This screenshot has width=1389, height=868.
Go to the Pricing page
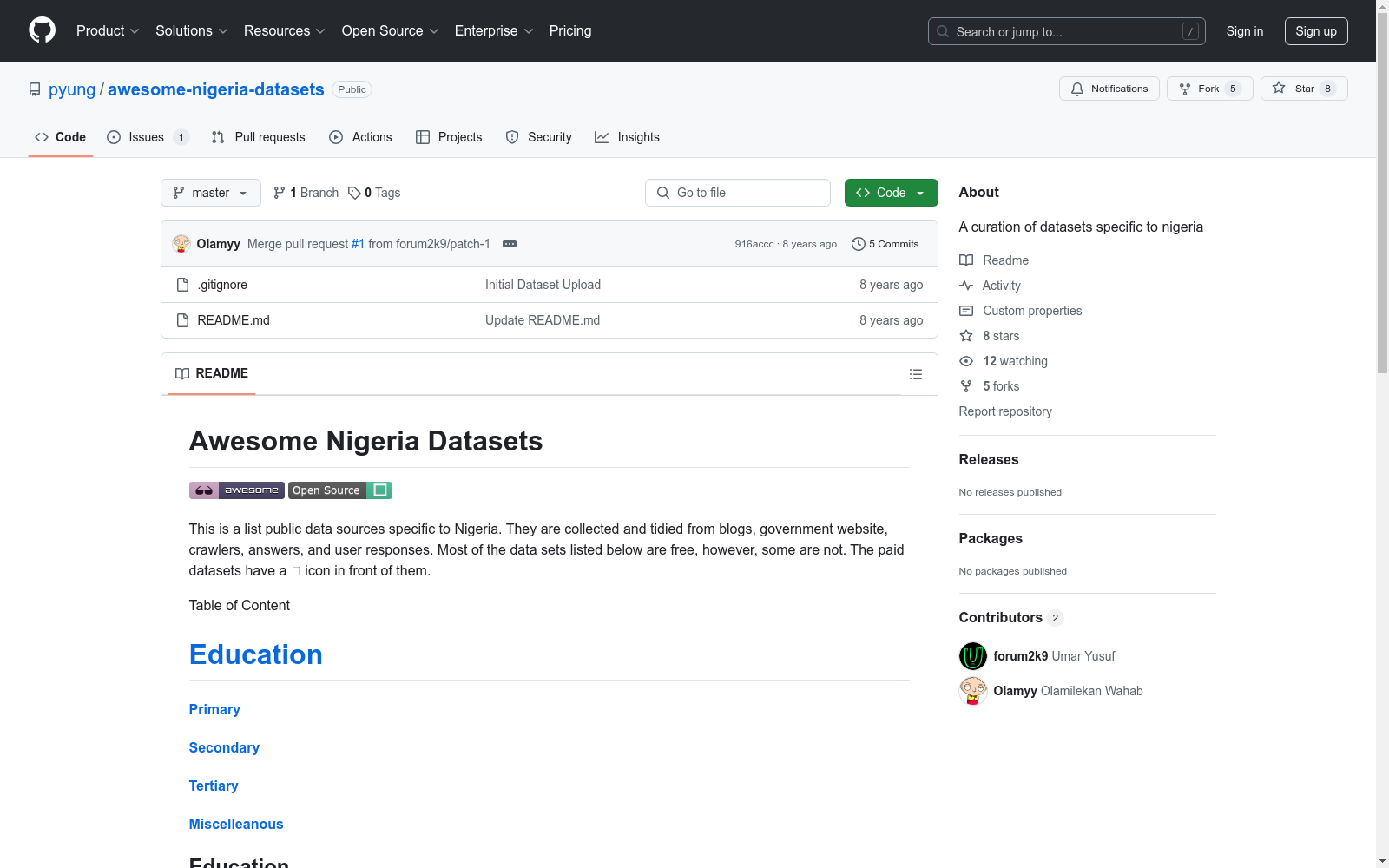570,31
